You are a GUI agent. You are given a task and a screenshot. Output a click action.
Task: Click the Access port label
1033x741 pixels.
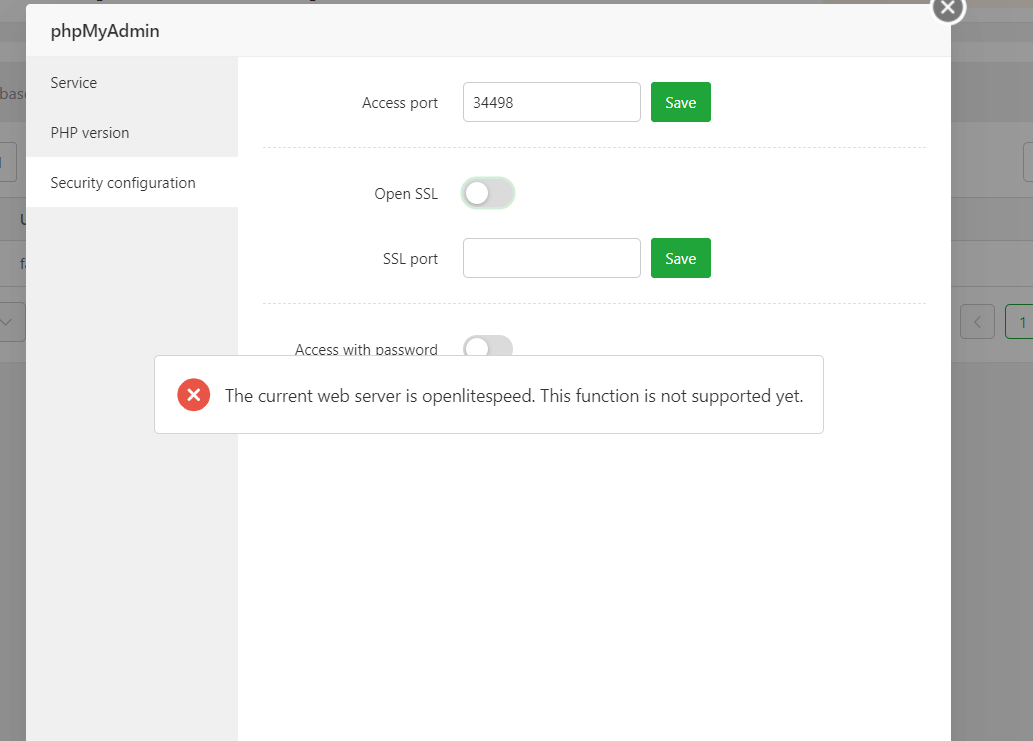coord(399,103)
